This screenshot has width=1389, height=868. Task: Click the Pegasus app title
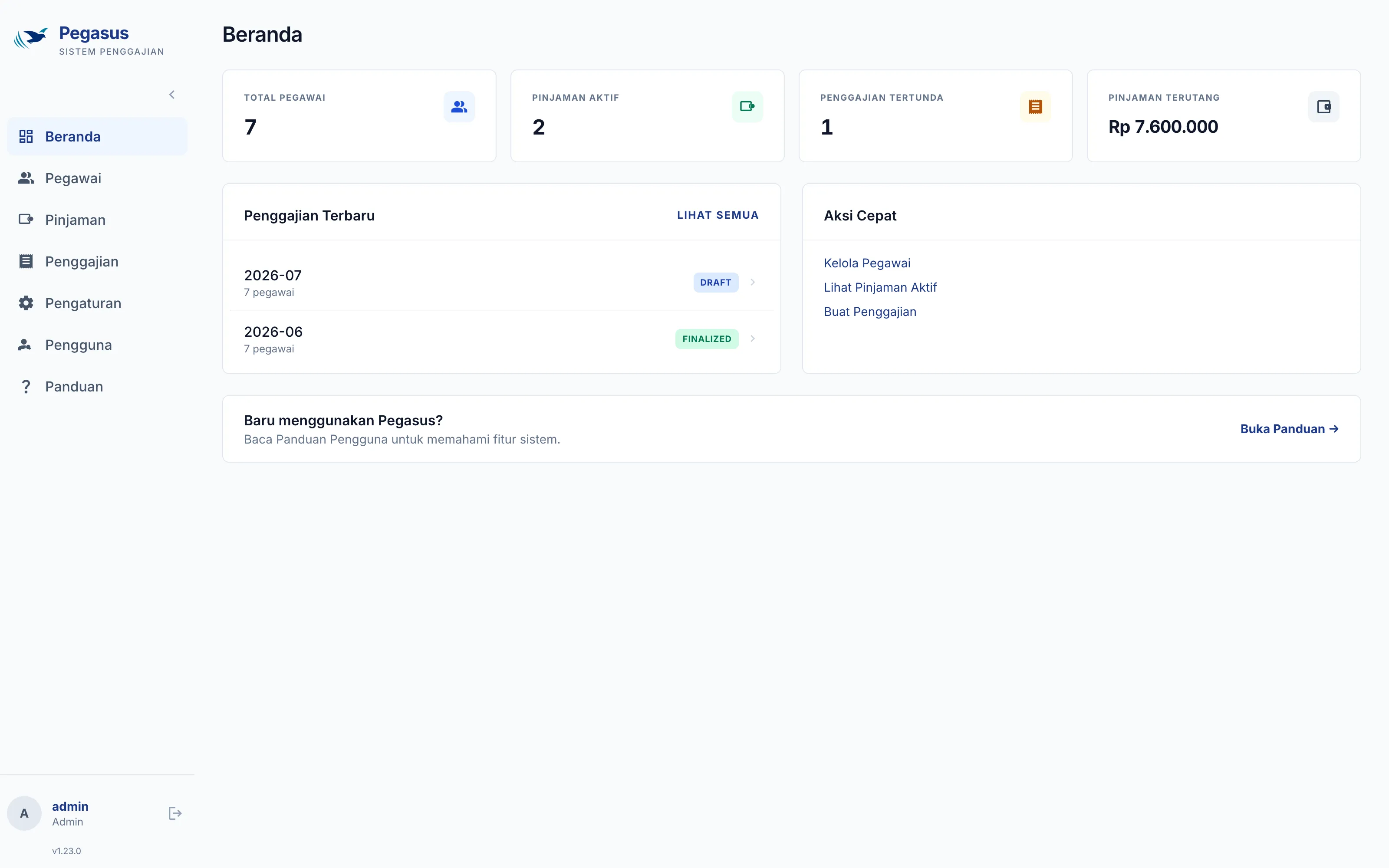94,33
